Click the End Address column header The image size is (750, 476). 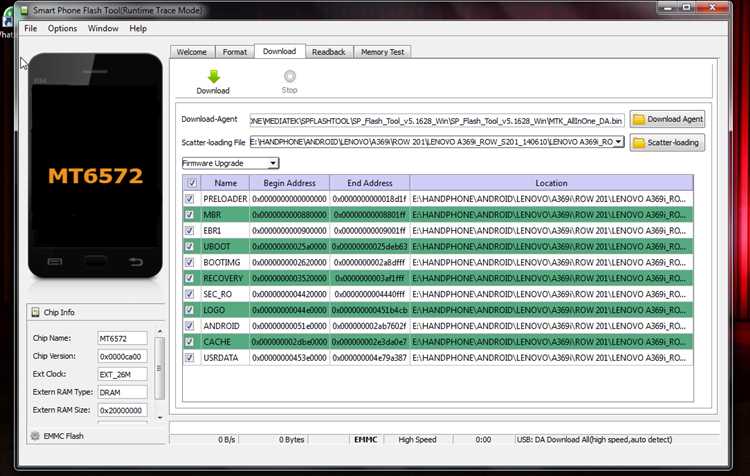(x=370, y=183)
